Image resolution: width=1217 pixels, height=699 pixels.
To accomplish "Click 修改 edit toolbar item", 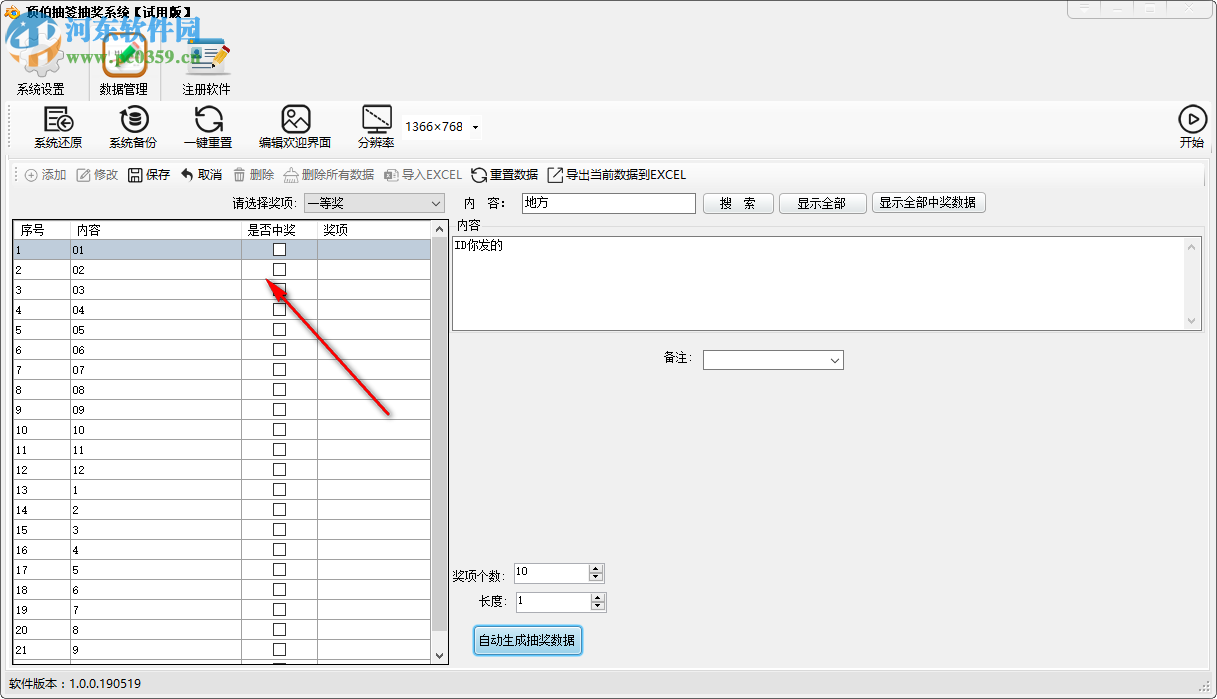I will [97, 175].
